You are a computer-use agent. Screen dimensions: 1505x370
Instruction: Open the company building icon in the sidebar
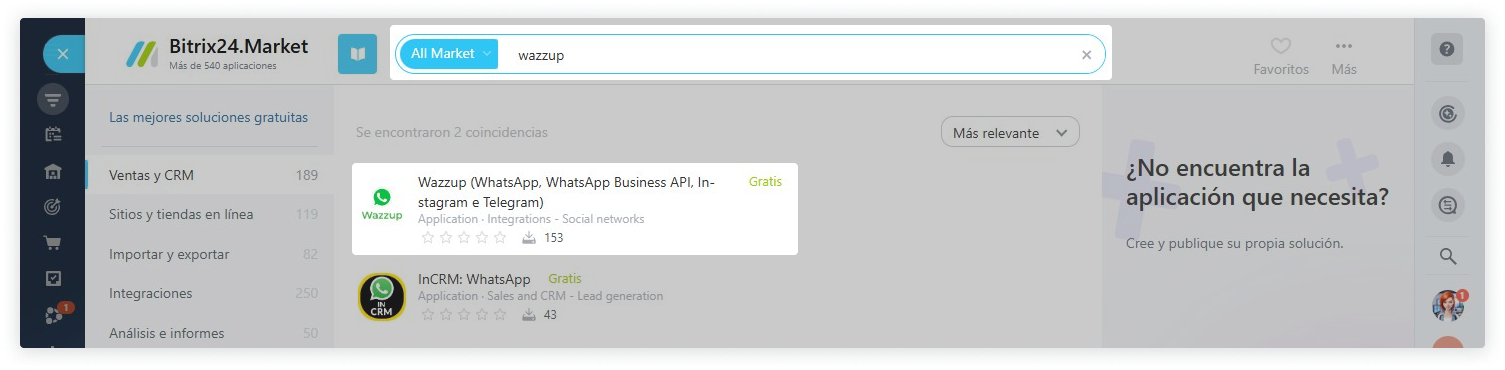click(x=53, y=171)
